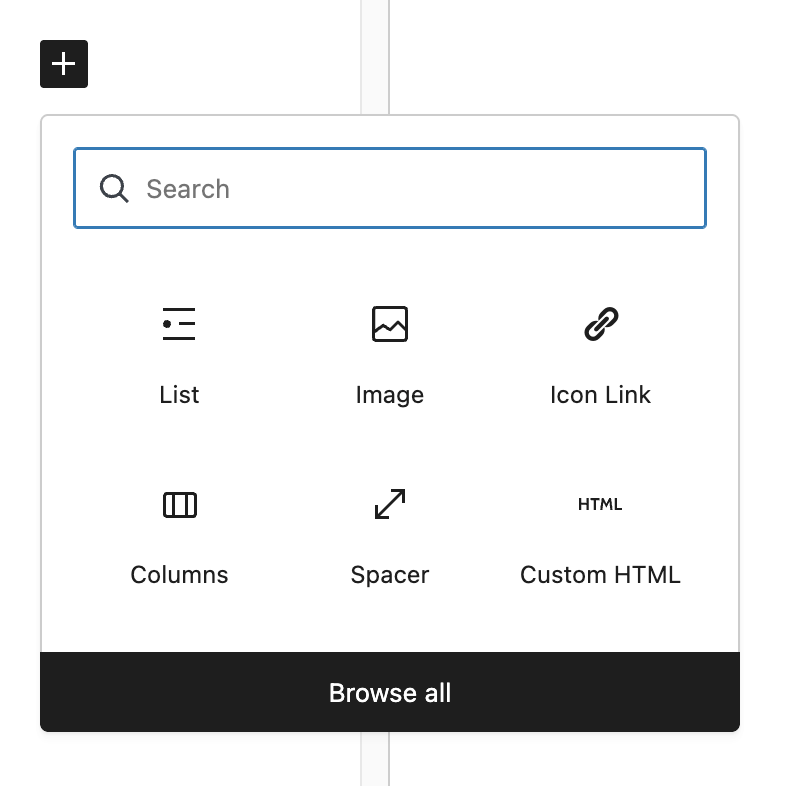This screenshot has width=786, height=786.
Task: Click the vertical divider strip above the popover
Action: pyautogui.click(x=374, y=57)
